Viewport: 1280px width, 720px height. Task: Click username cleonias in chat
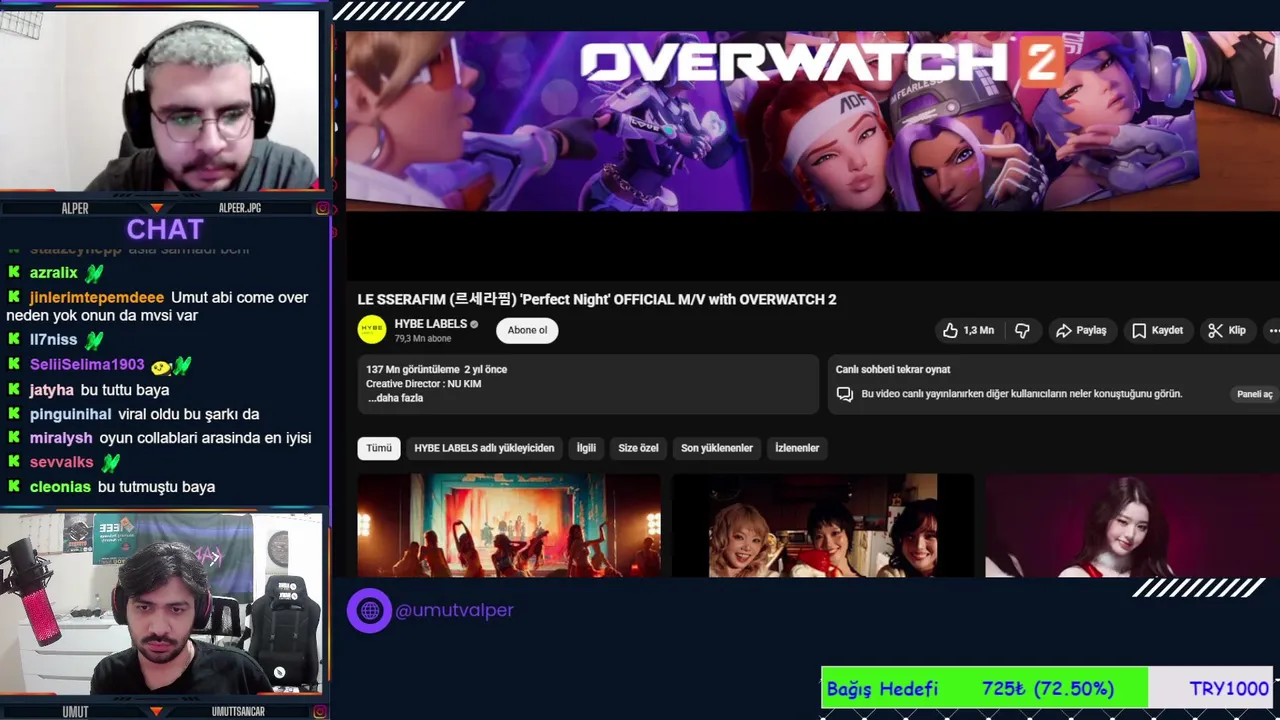click(x=60, y=486)
